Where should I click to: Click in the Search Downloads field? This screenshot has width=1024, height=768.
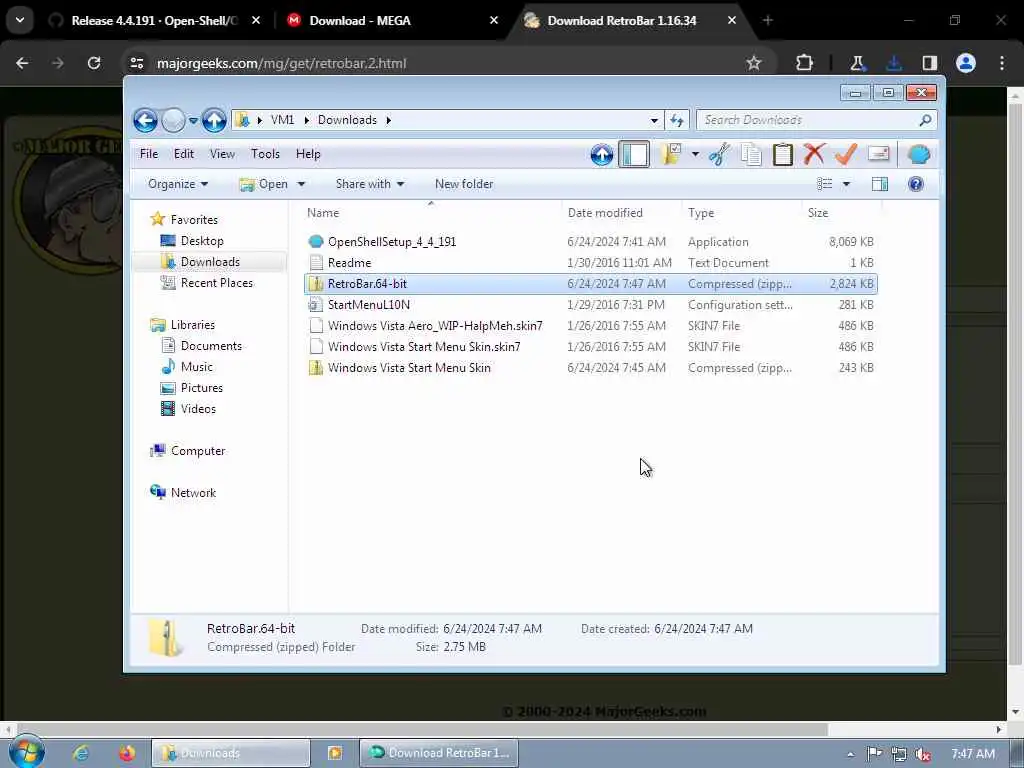click(x=807, y=120)
